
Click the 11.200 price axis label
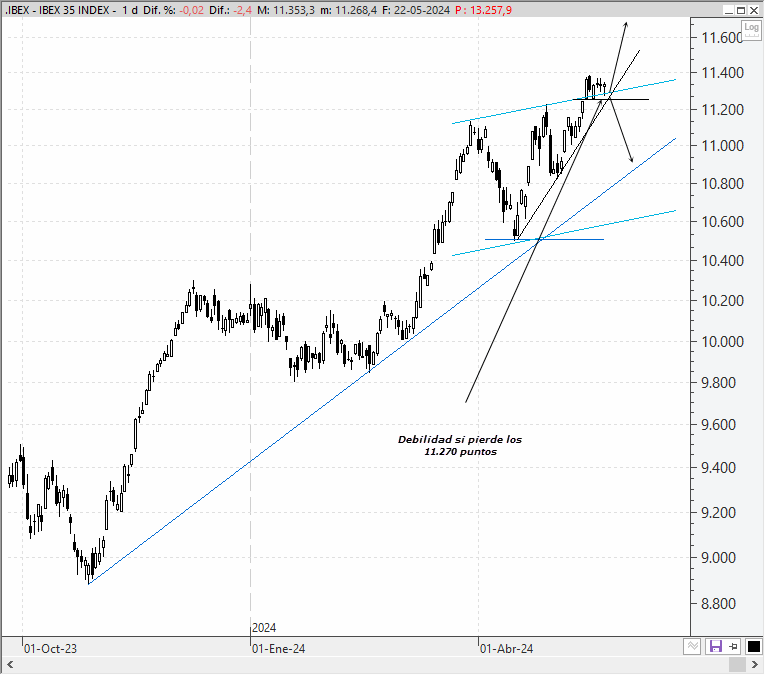coord(723,110)
